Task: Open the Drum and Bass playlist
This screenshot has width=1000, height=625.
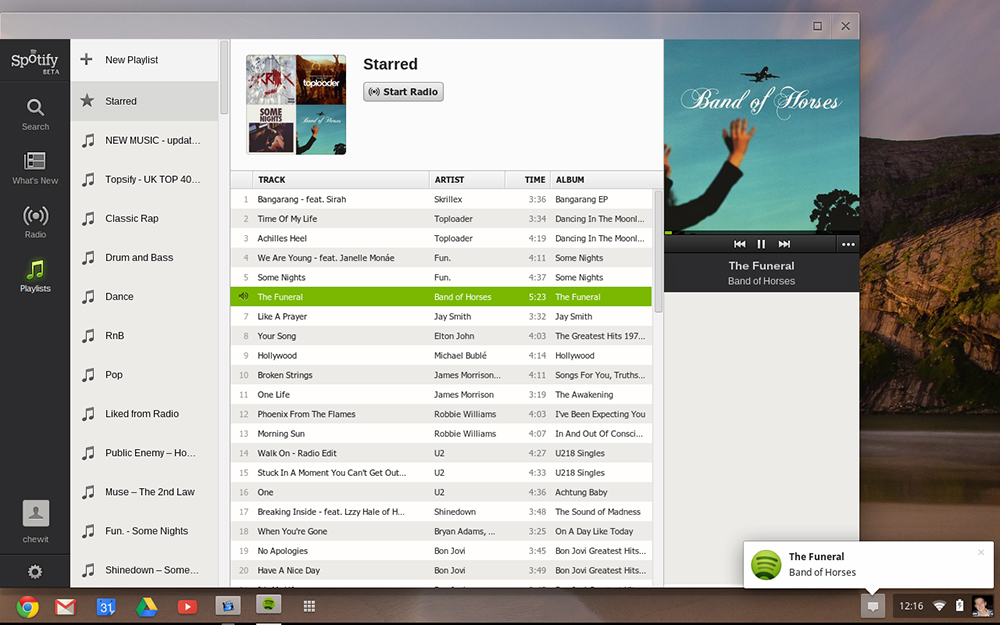Action: [145, 258]
